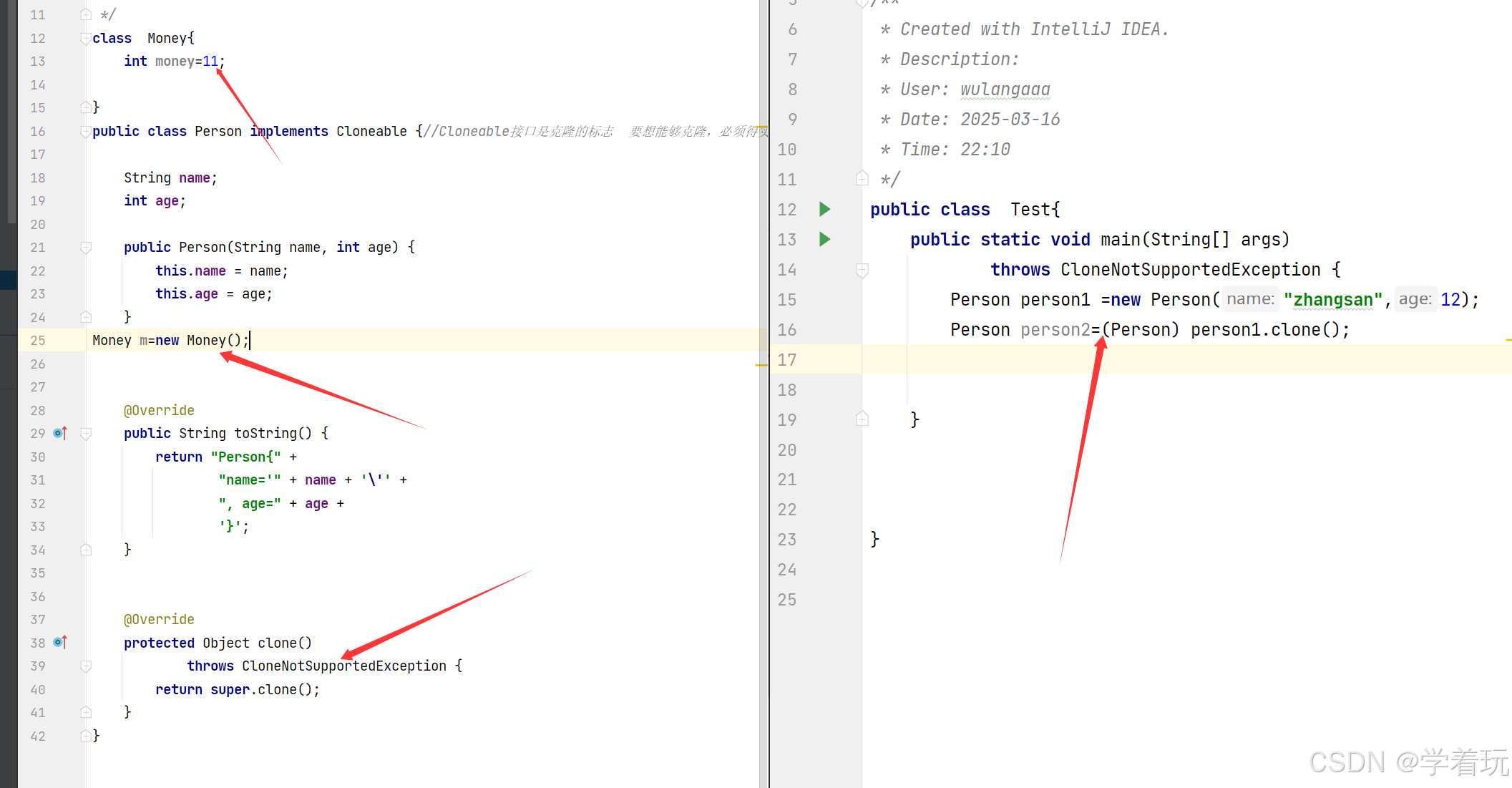The image size is (1512, 788).
Task: Click line number 25 in left gutter
Action: (x=38, y=341)
